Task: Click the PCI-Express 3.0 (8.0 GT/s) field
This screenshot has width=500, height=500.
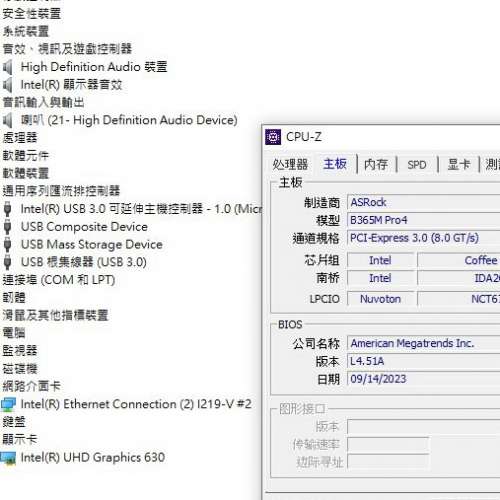Action: 423,238
